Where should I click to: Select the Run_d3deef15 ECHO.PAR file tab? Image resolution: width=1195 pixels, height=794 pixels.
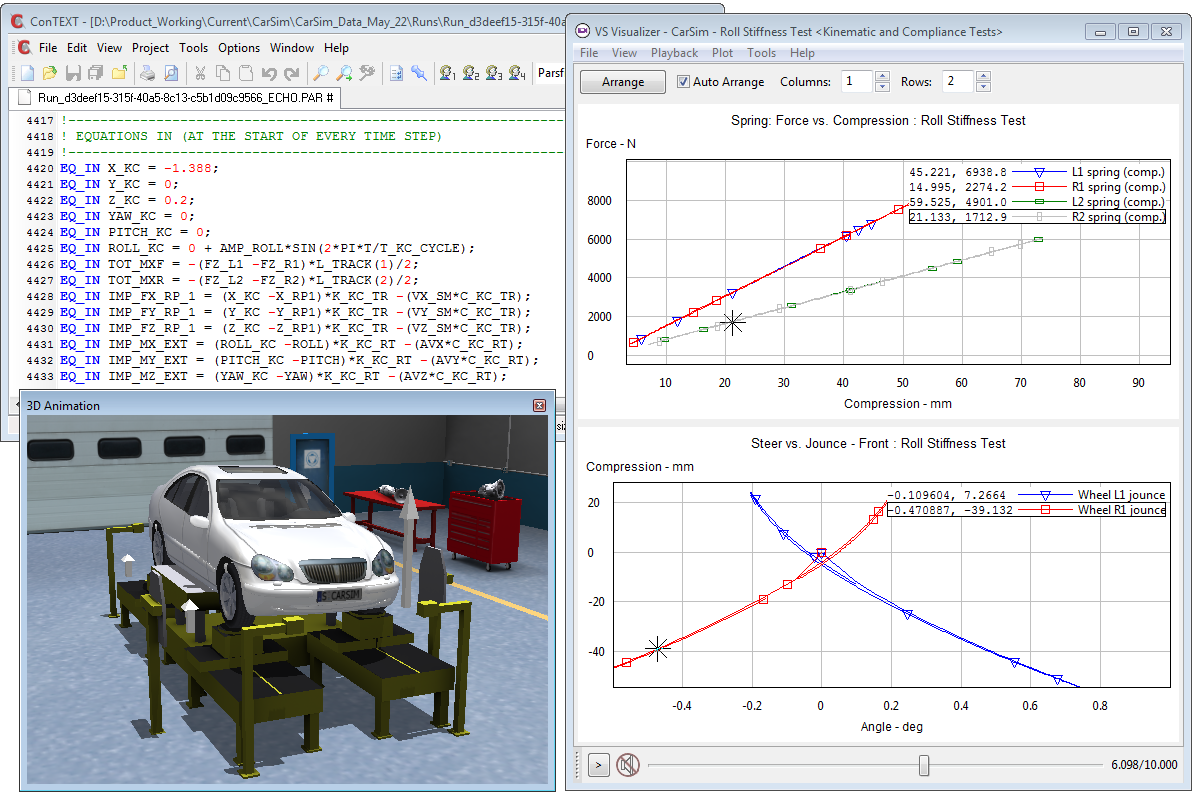(176, 98)
